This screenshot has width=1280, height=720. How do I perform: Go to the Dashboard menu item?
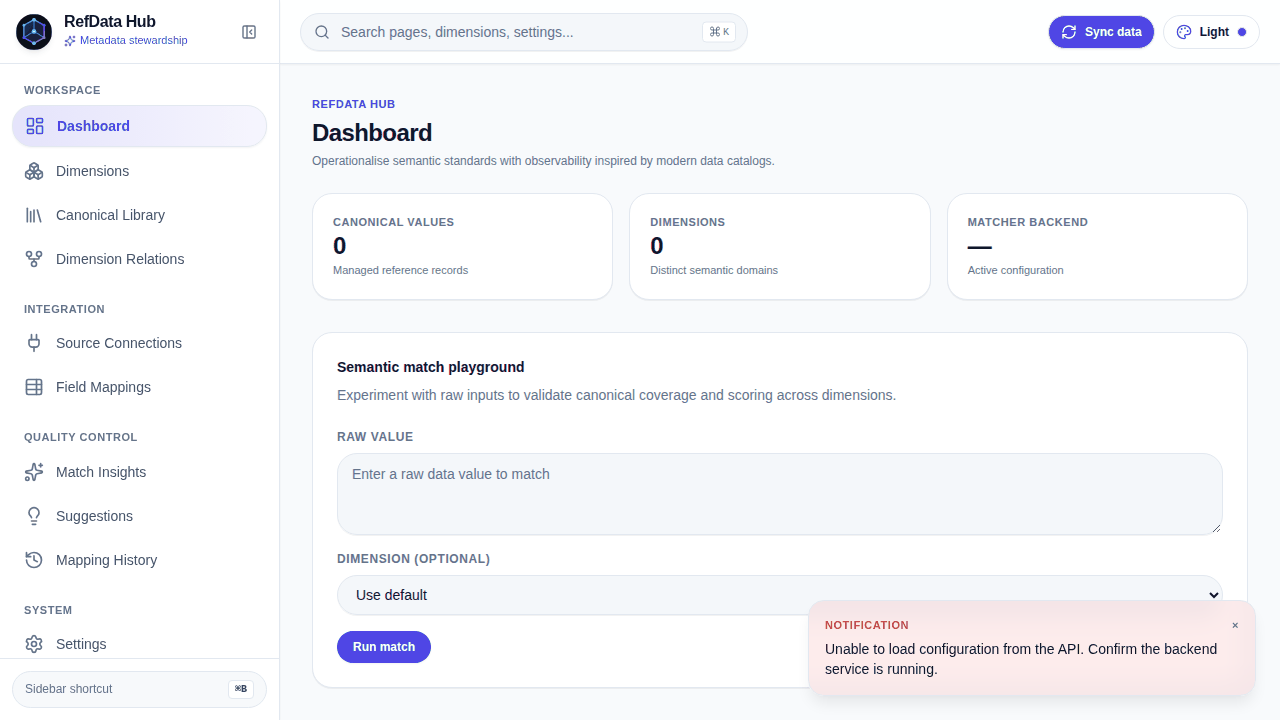tap(140, 126)
